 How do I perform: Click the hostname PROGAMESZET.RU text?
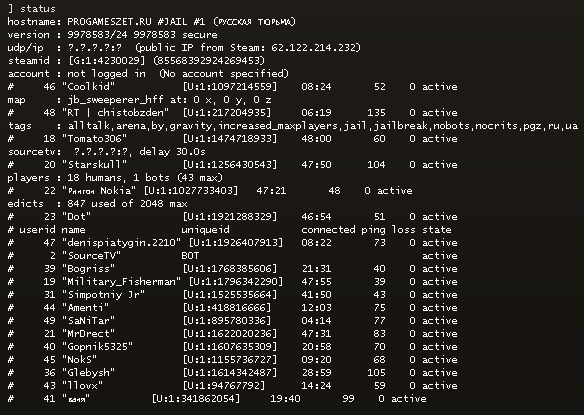pos(109,22)
